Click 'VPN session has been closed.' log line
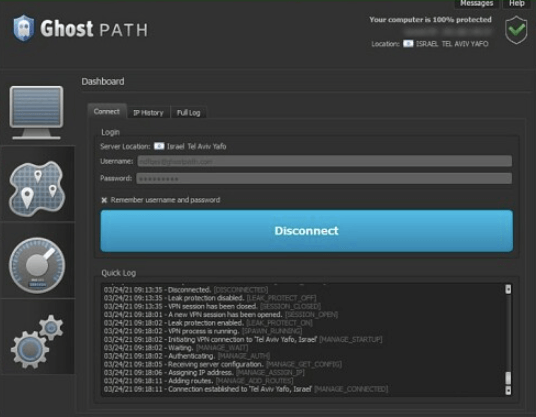This screenshot has height=417, width=536. [212, 306]
